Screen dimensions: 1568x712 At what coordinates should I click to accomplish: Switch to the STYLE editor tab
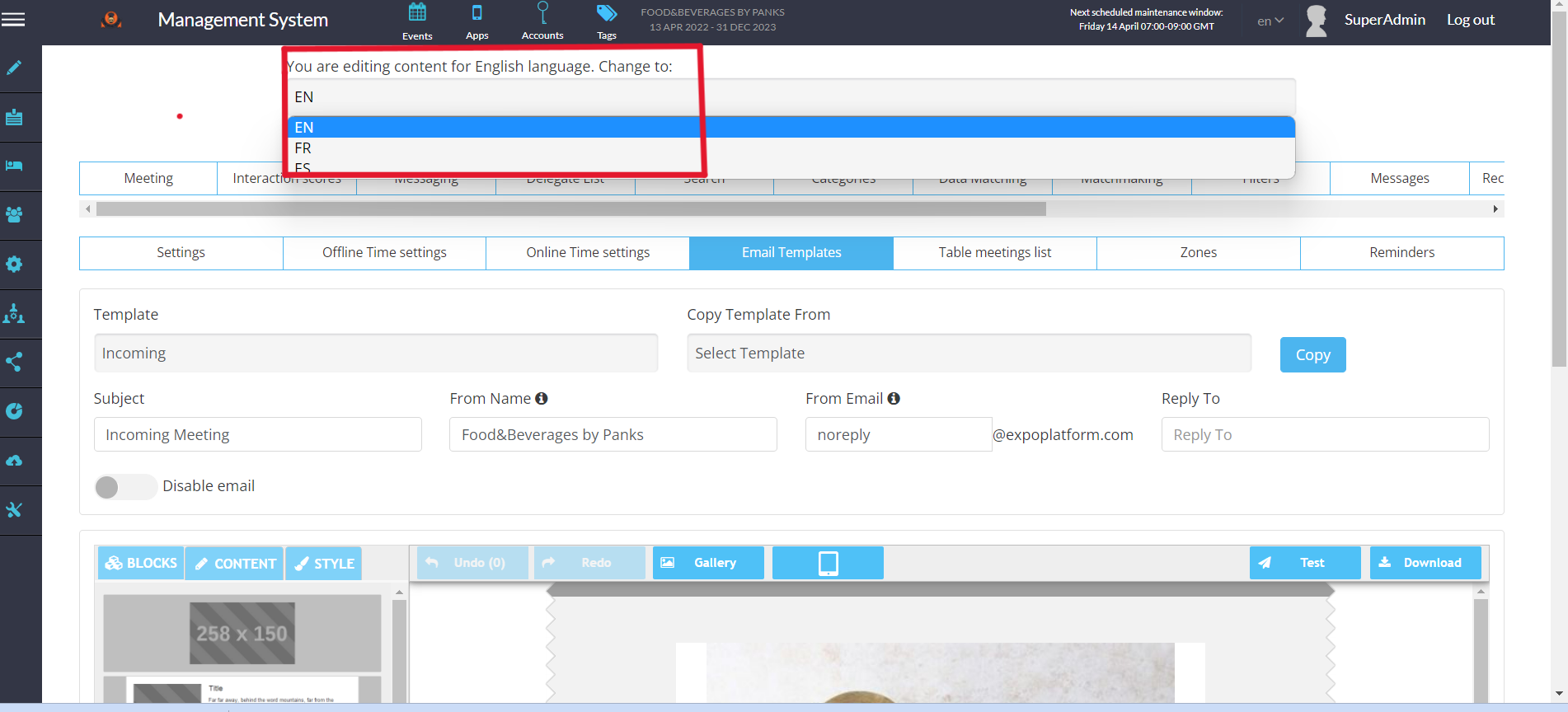pos(324,564)
